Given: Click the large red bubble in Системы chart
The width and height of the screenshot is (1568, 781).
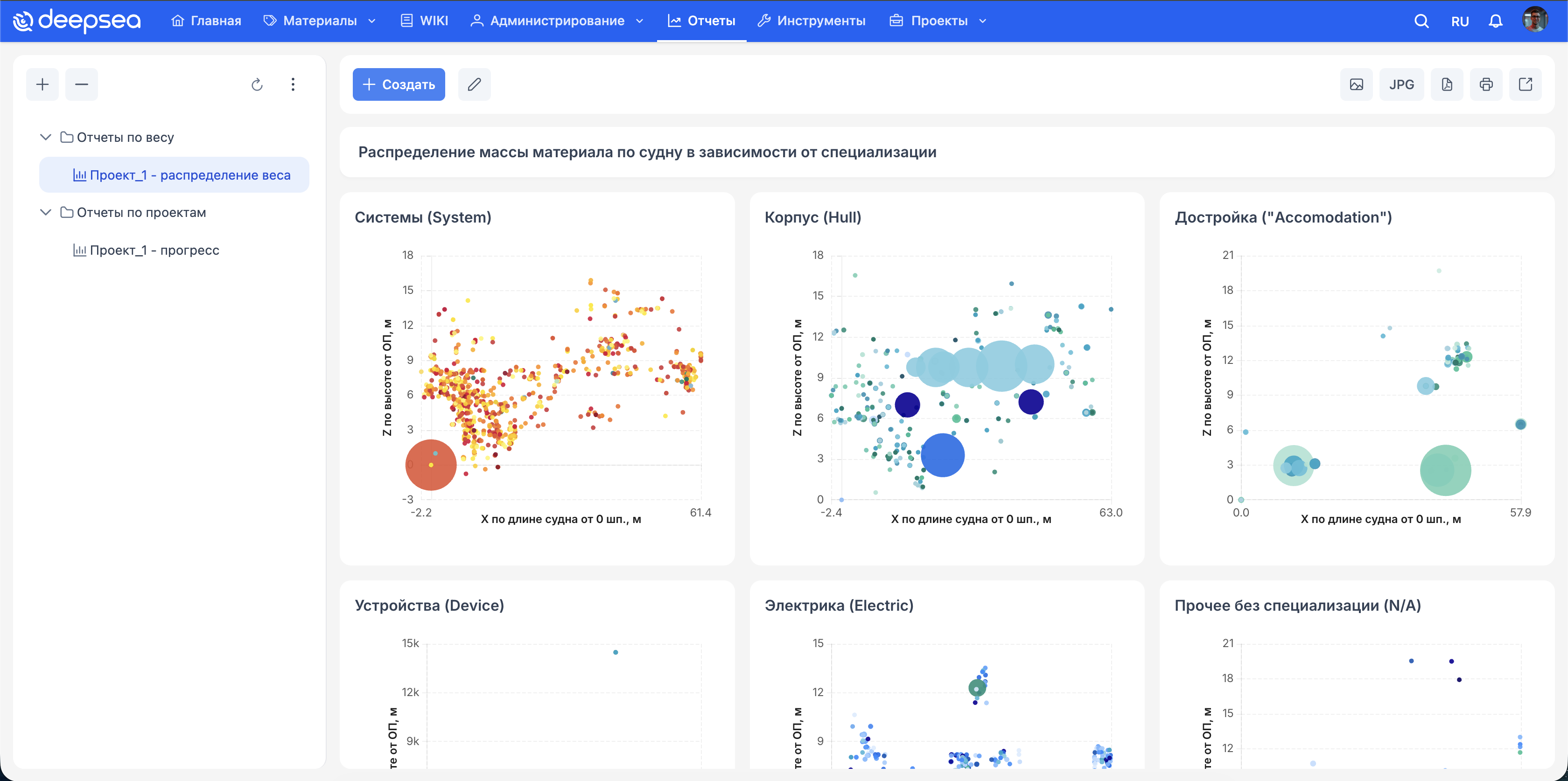Looking at the screenshot, I should 431,465.
